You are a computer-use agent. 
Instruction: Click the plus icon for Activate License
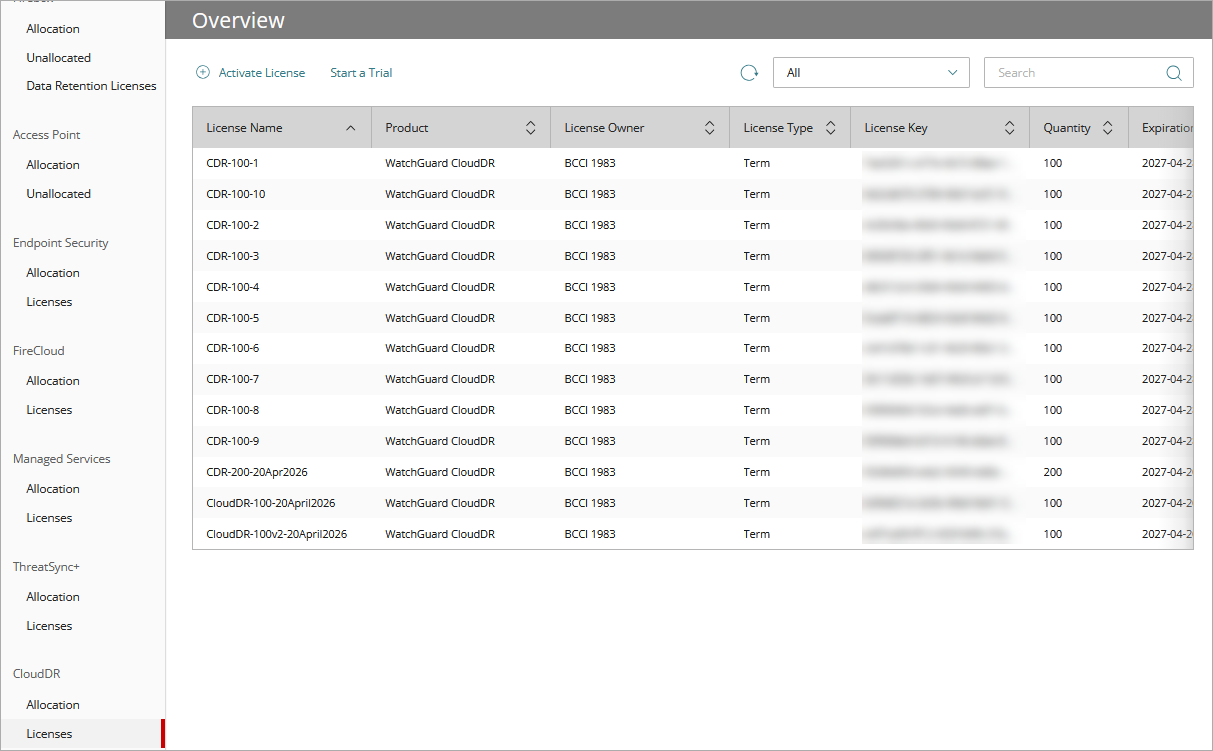point(203,73)
